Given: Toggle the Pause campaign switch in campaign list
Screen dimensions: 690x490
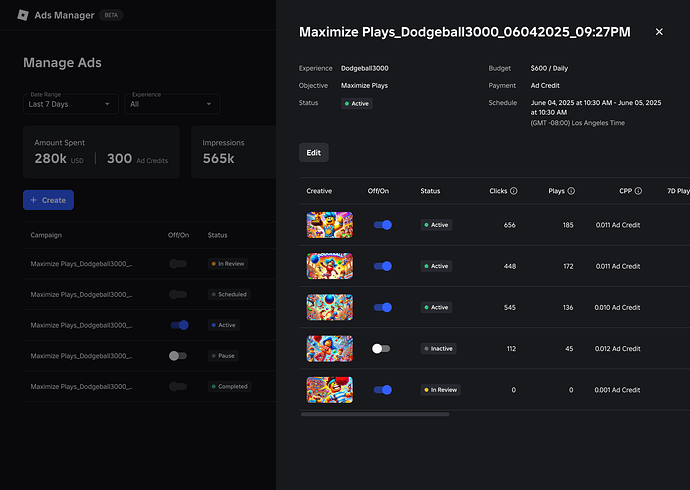Looking at the screenshot, I should (178, 356).
